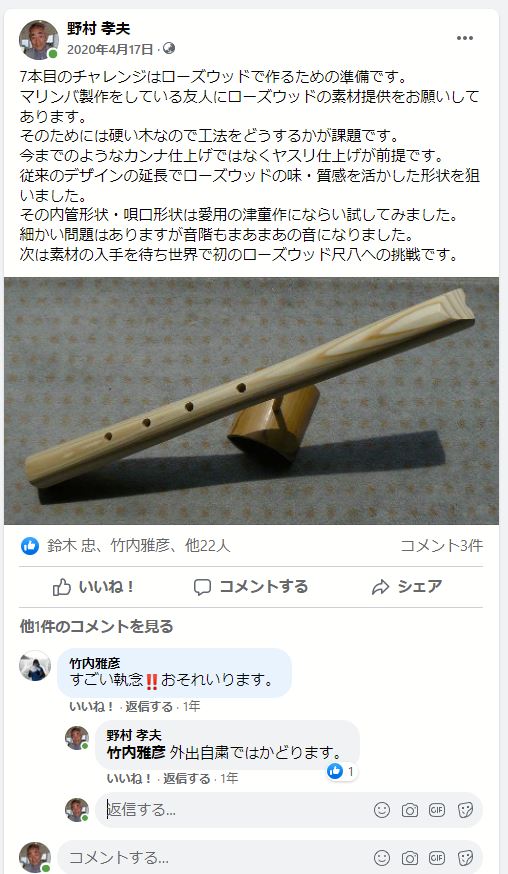Open the shakuhachi photo
The width and height of the screenshot is (508, 874).
251,401
